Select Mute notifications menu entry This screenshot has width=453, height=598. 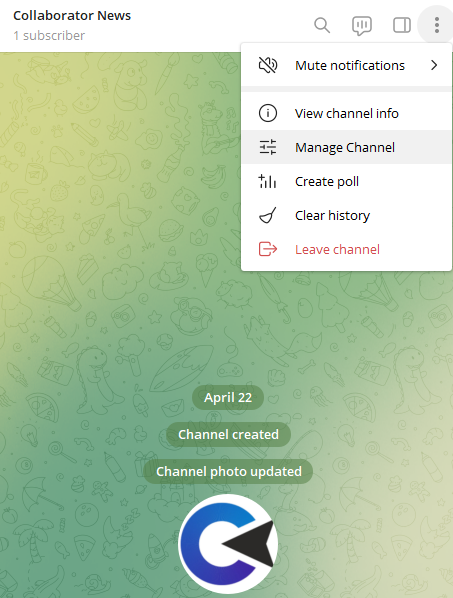pos(346,65)
